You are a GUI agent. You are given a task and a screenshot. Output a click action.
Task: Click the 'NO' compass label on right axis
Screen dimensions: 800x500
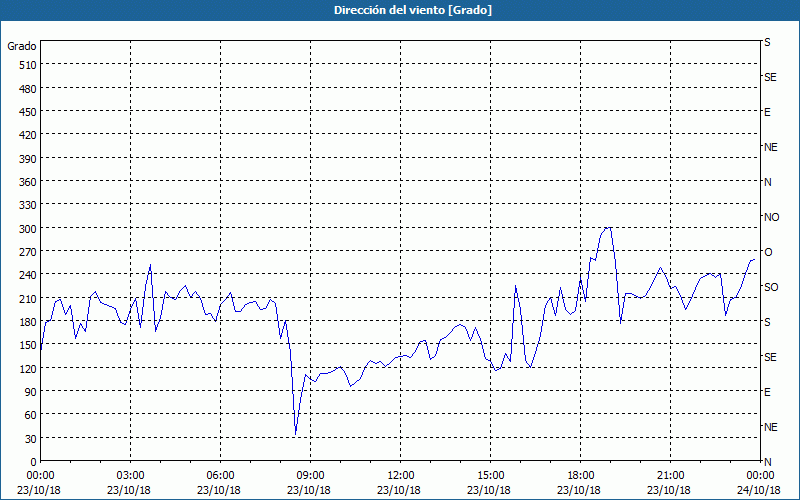click(x=771, y=217)
